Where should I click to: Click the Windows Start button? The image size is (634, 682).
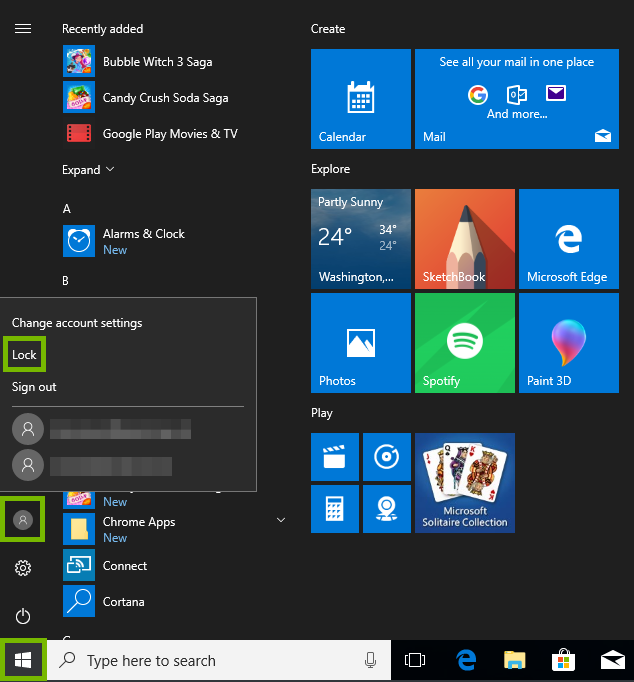[x=23, y=660]
